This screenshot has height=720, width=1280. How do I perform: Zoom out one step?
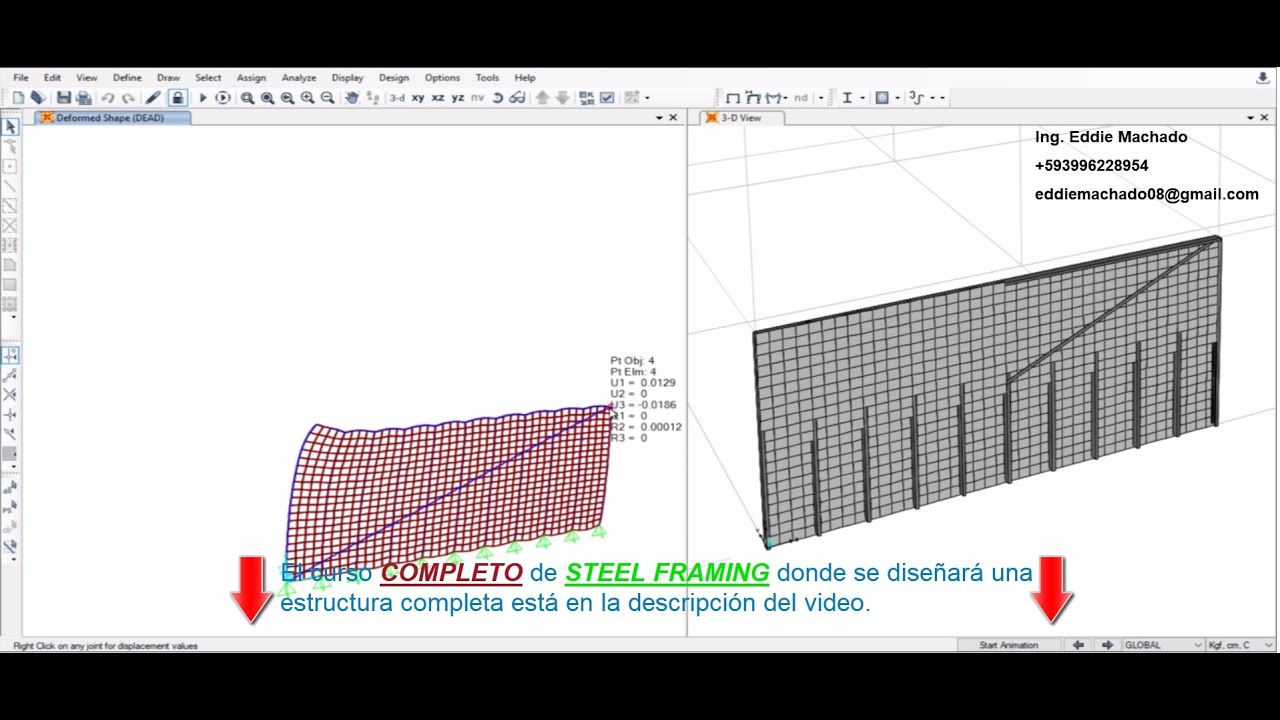pos(327,98)
